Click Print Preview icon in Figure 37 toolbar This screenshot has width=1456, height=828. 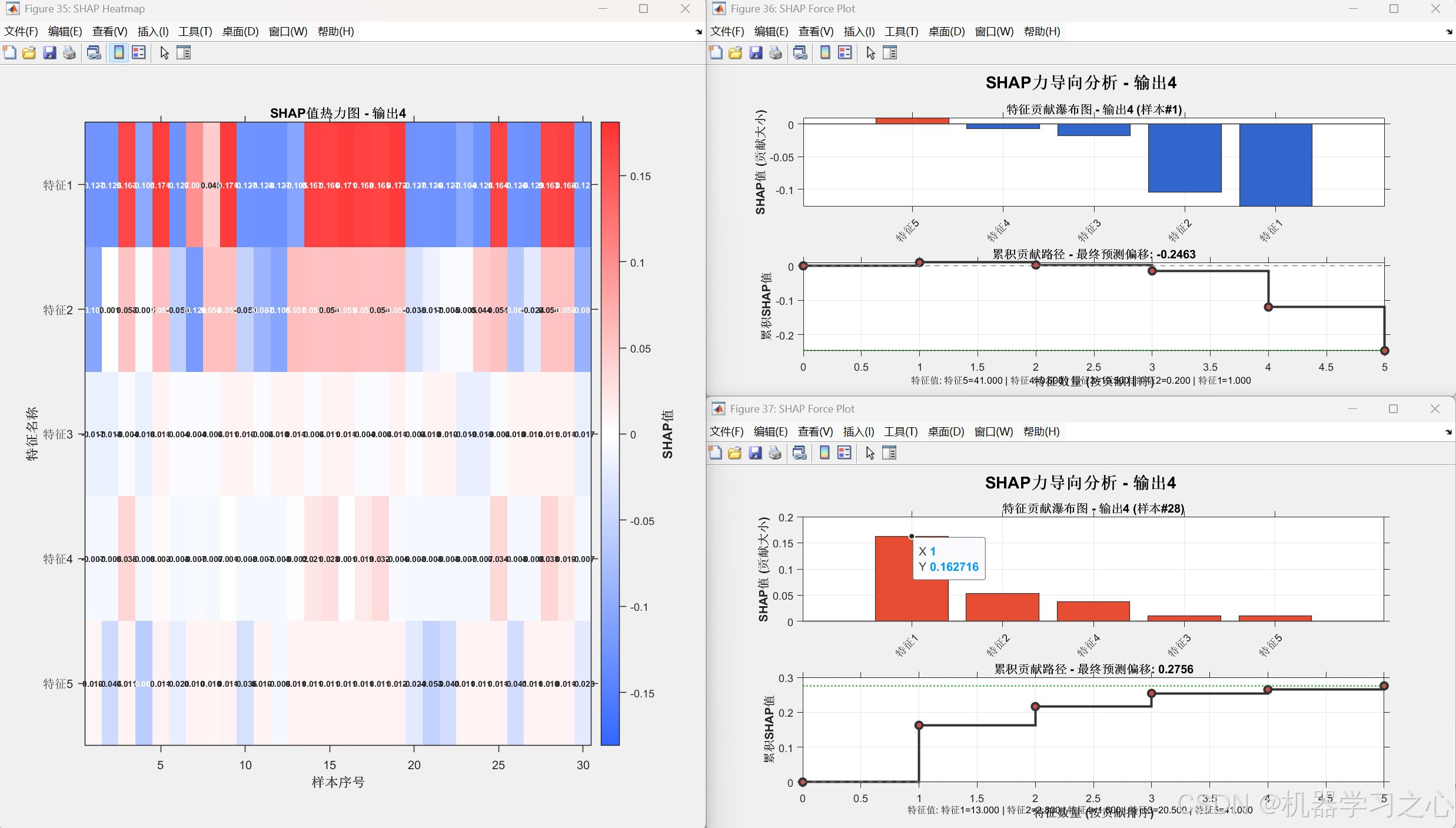click(799, 453)
